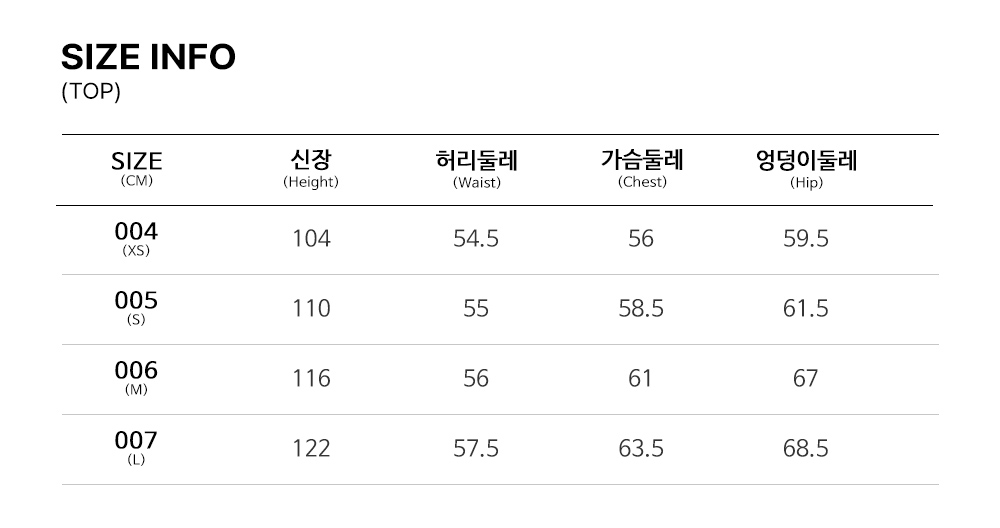Select the chest value 63.5
Screen dimensions: 1000x528
[641, 449]
